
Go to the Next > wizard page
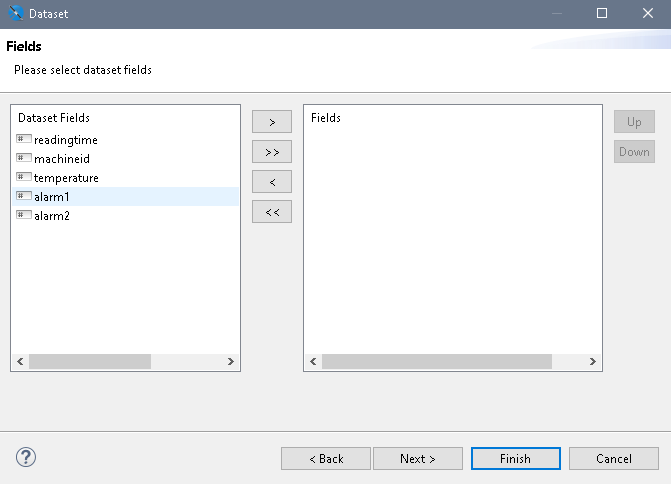click(x=417, y=459)
